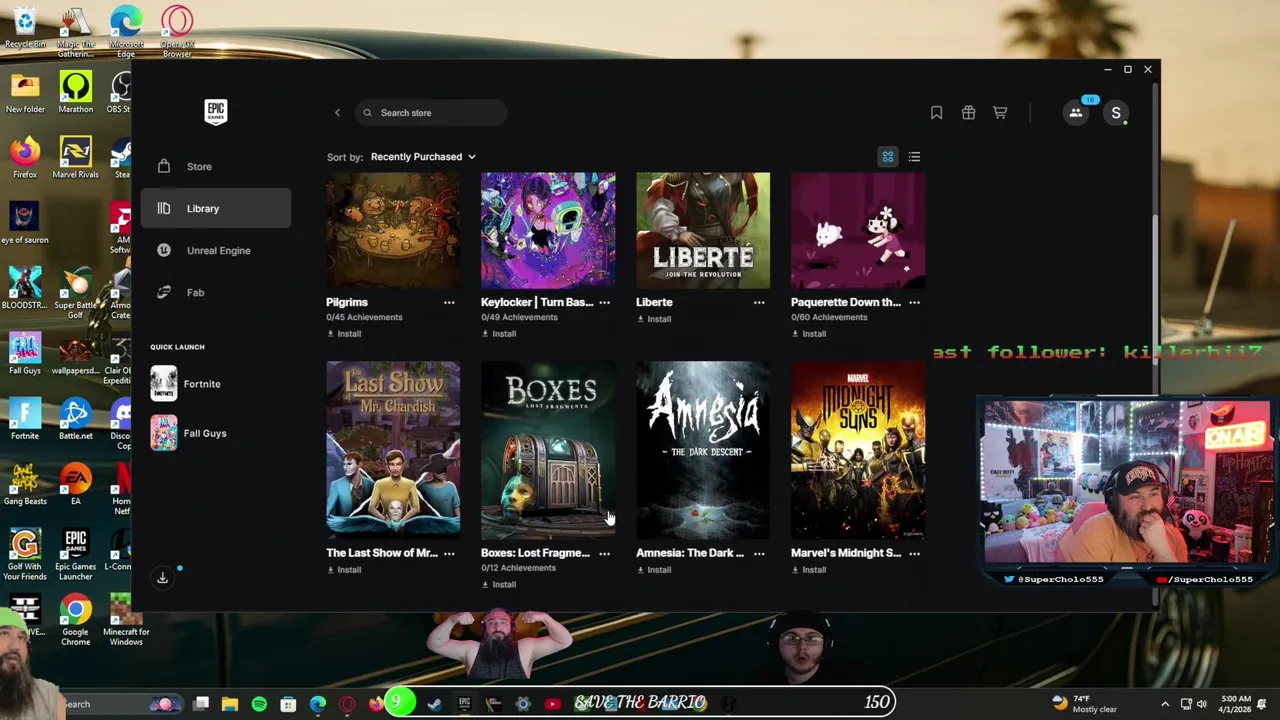Switch library to list view
Image resolution: width=1280 pixels, height=720 pixels.
[x=914, y=157]
